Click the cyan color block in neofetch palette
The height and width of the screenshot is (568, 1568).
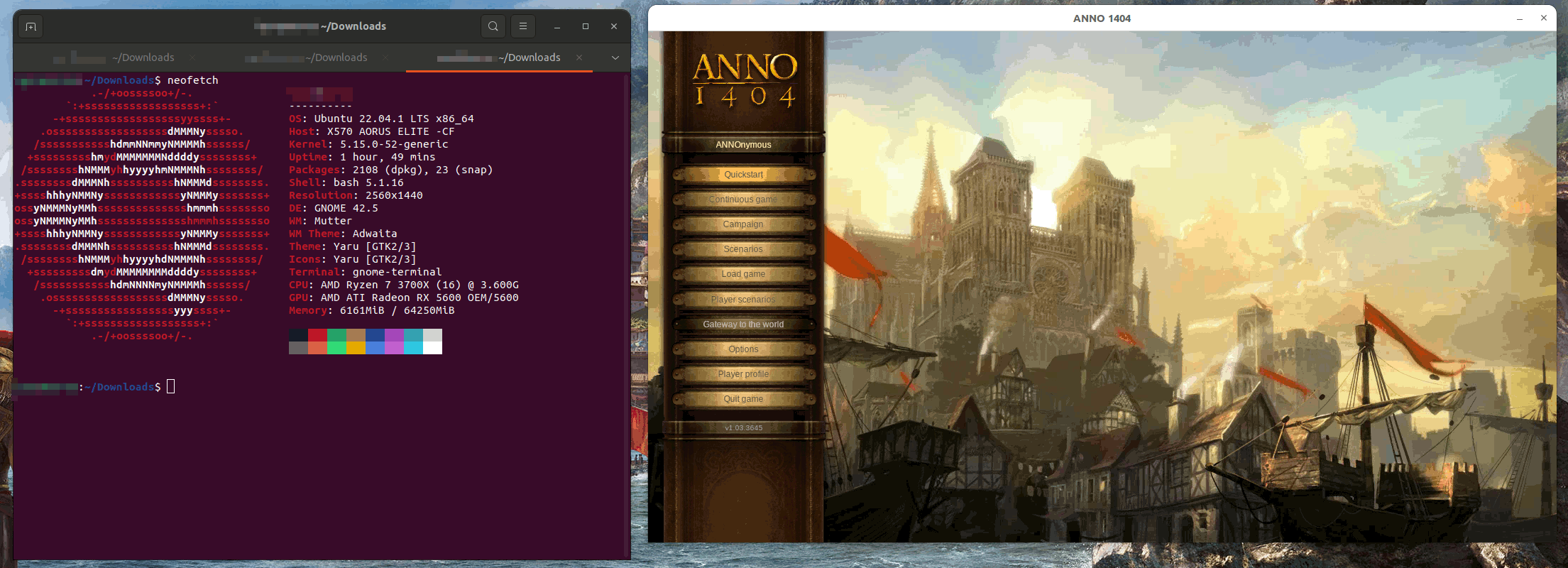click(413, 335)
